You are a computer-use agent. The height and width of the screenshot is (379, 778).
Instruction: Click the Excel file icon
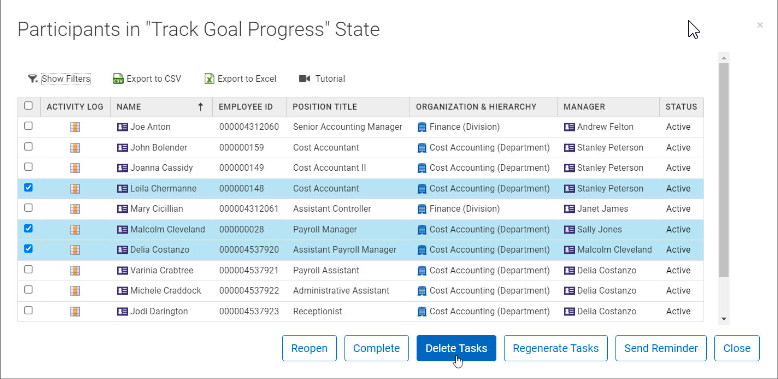[x=209, y=78]
